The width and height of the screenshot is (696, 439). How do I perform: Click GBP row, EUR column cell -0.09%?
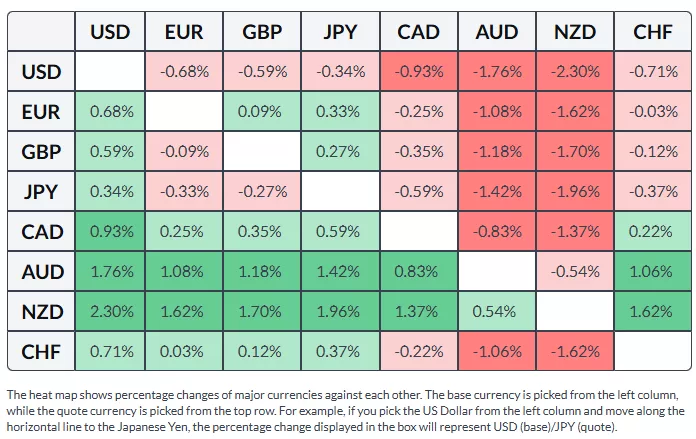pyautogui.click(x=185, y=152)
